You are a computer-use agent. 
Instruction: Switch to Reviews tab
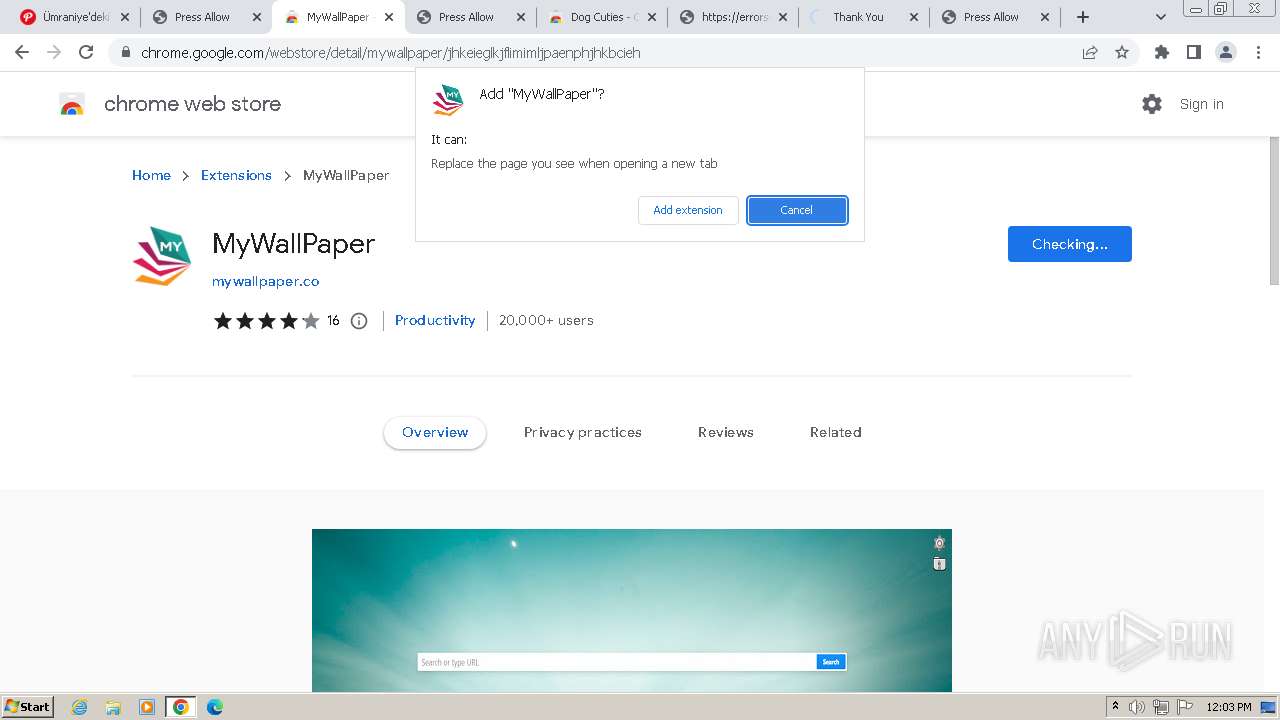[x=726, y=432]
